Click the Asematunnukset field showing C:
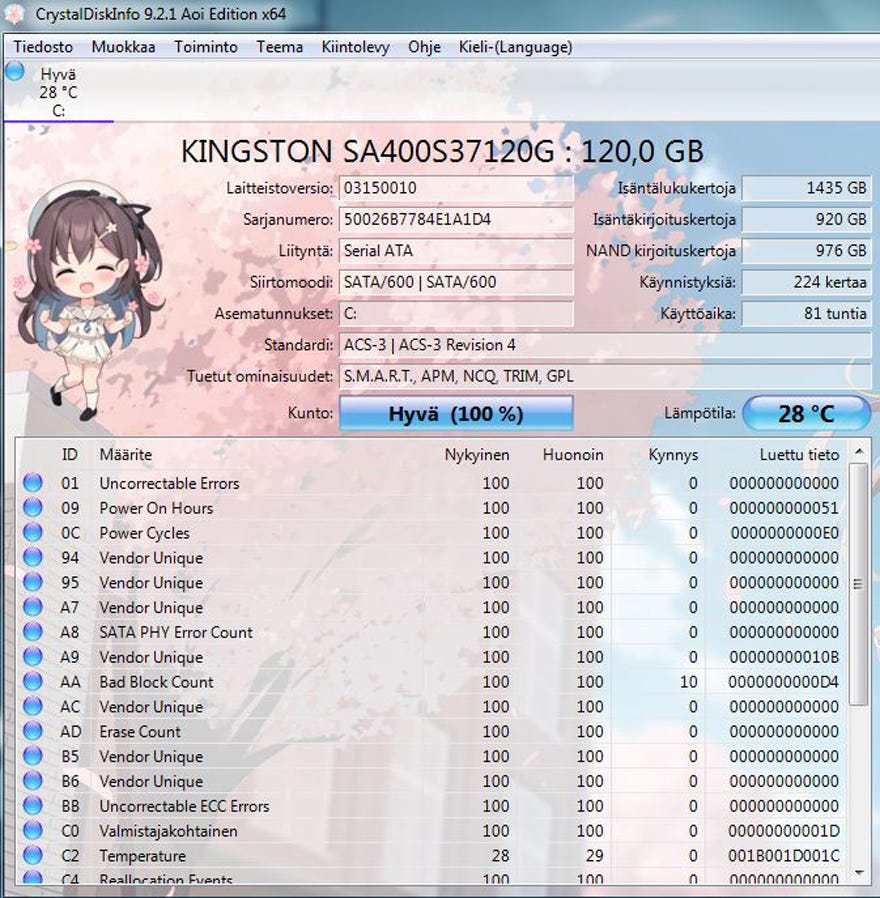 point(456,314)
